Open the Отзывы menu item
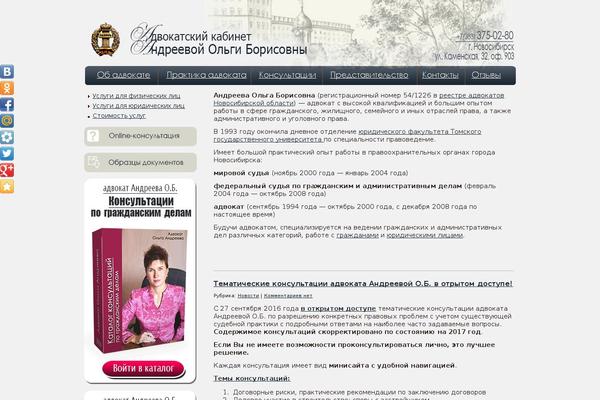 click(486, 75)
